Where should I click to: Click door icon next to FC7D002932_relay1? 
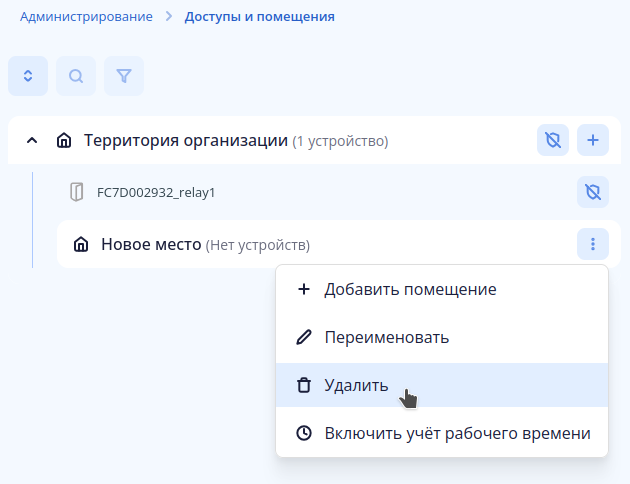(x=77, y=192)
